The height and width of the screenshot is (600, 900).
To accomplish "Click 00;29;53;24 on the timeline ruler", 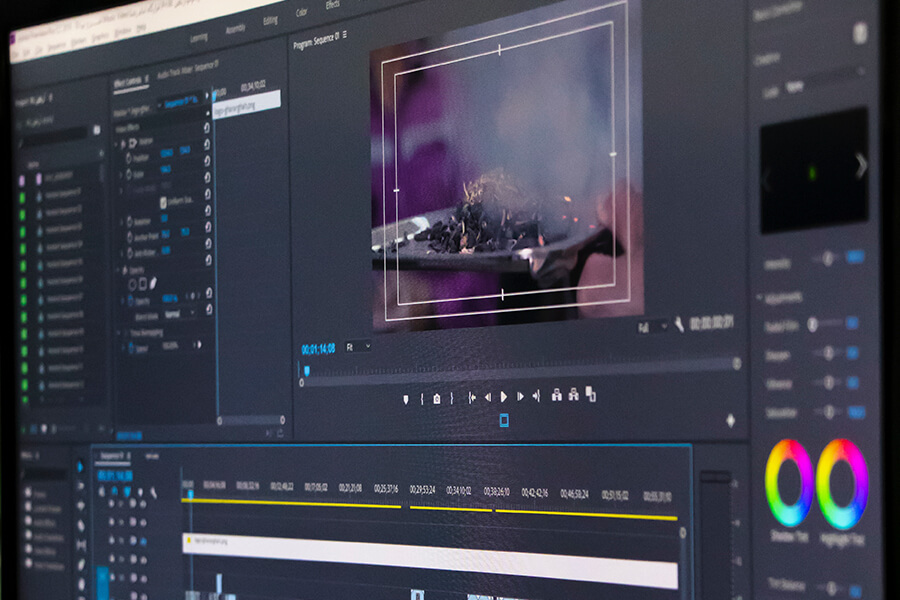I will [422, 490].
